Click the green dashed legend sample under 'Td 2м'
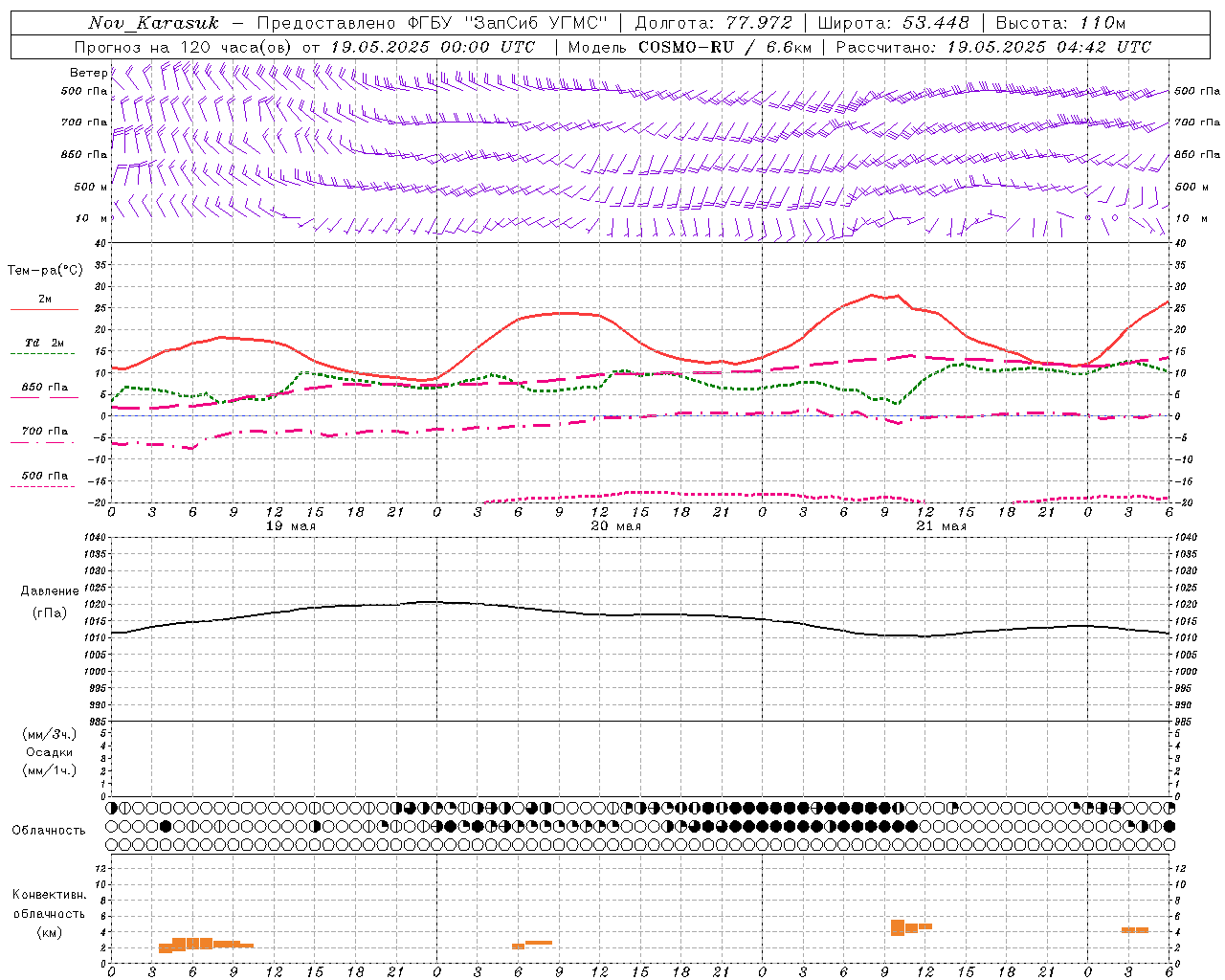 [42, 354]
